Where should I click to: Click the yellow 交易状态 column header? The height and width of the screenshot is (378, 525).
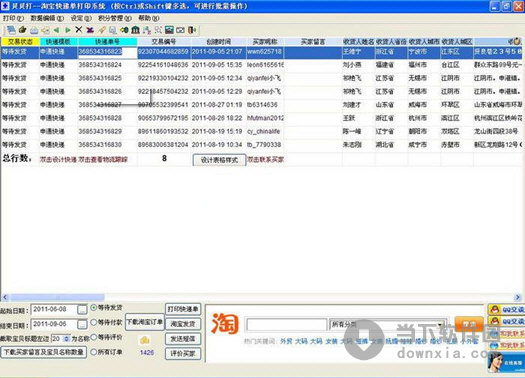(20, 42)
